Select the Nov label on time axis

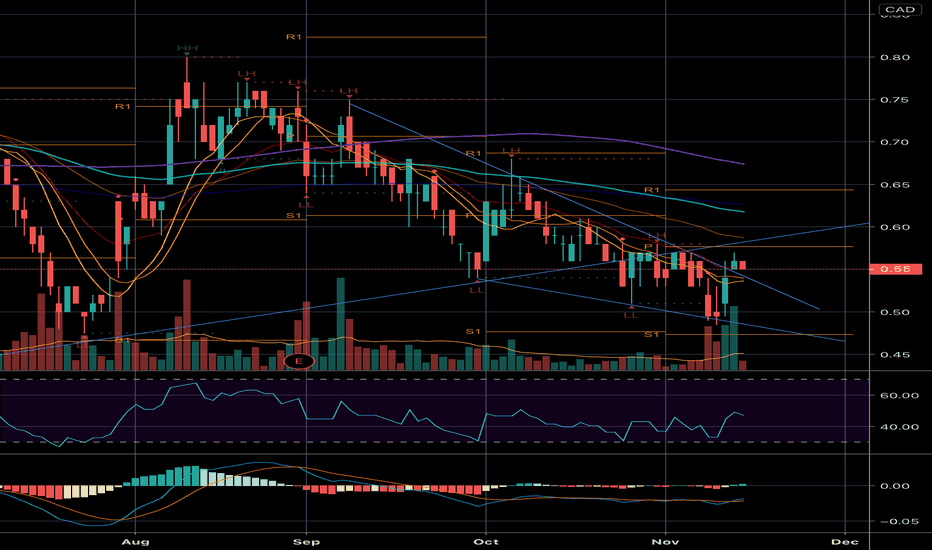pos(665,542)
